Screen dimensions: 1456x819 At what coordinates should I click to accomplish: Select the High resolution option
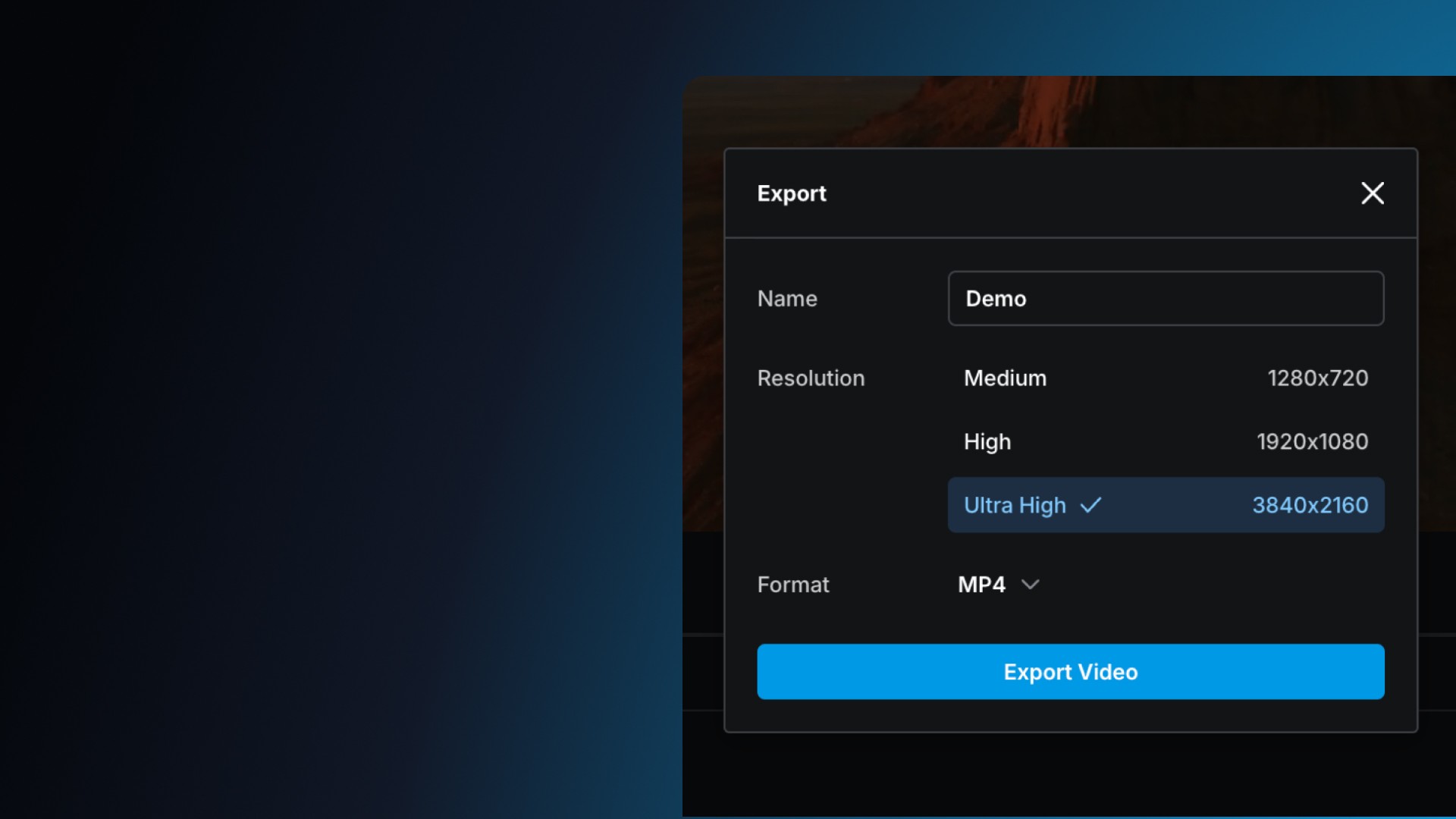(987, 441)
